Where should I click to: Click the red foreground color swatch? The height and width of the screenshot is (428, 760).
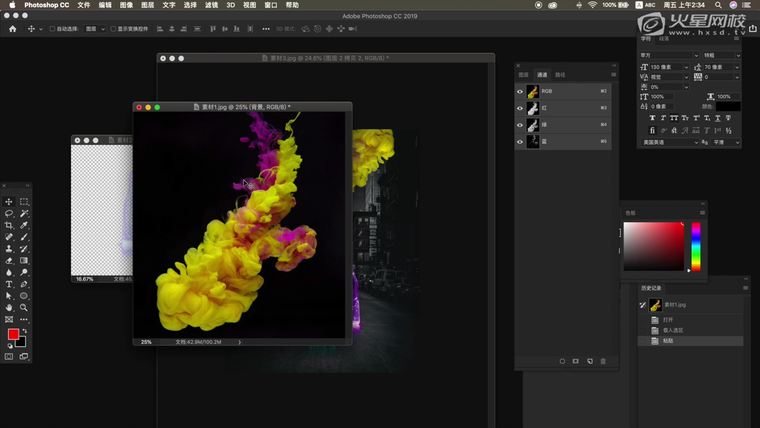pyautogui.click(x=13, y=334)
